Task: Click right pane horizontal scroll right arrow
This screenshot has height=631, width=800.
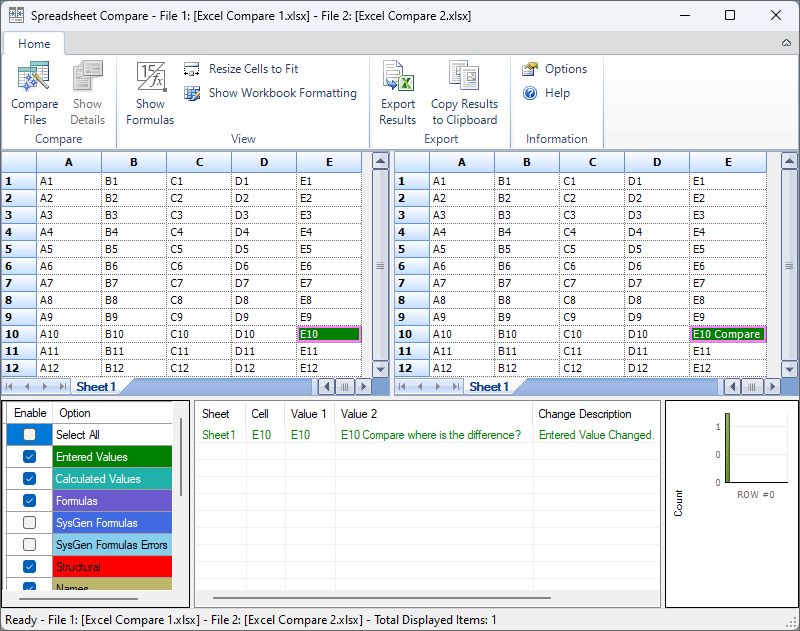Action: [x=772, y=387]
